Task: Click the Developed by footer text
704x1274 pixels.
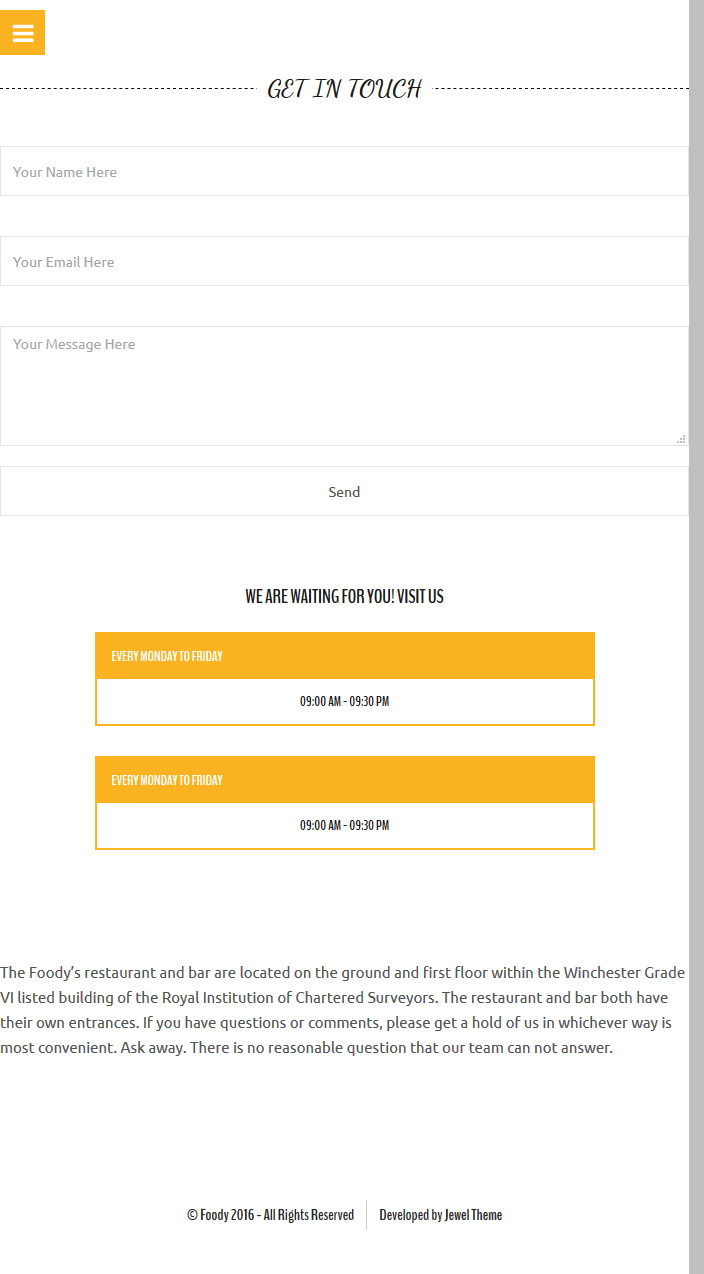Action: coord(411,1215)
